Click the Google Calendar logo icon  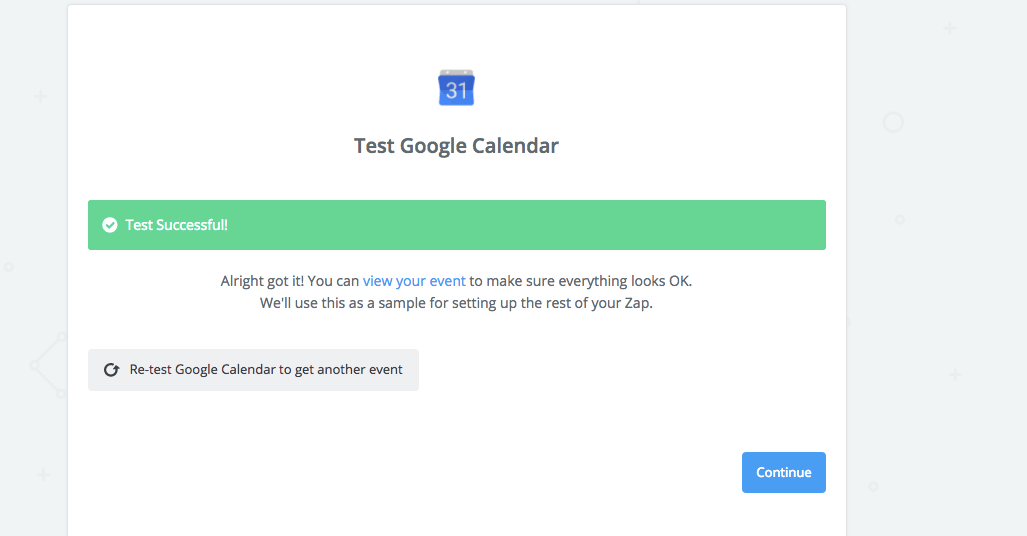coord(457,88)
